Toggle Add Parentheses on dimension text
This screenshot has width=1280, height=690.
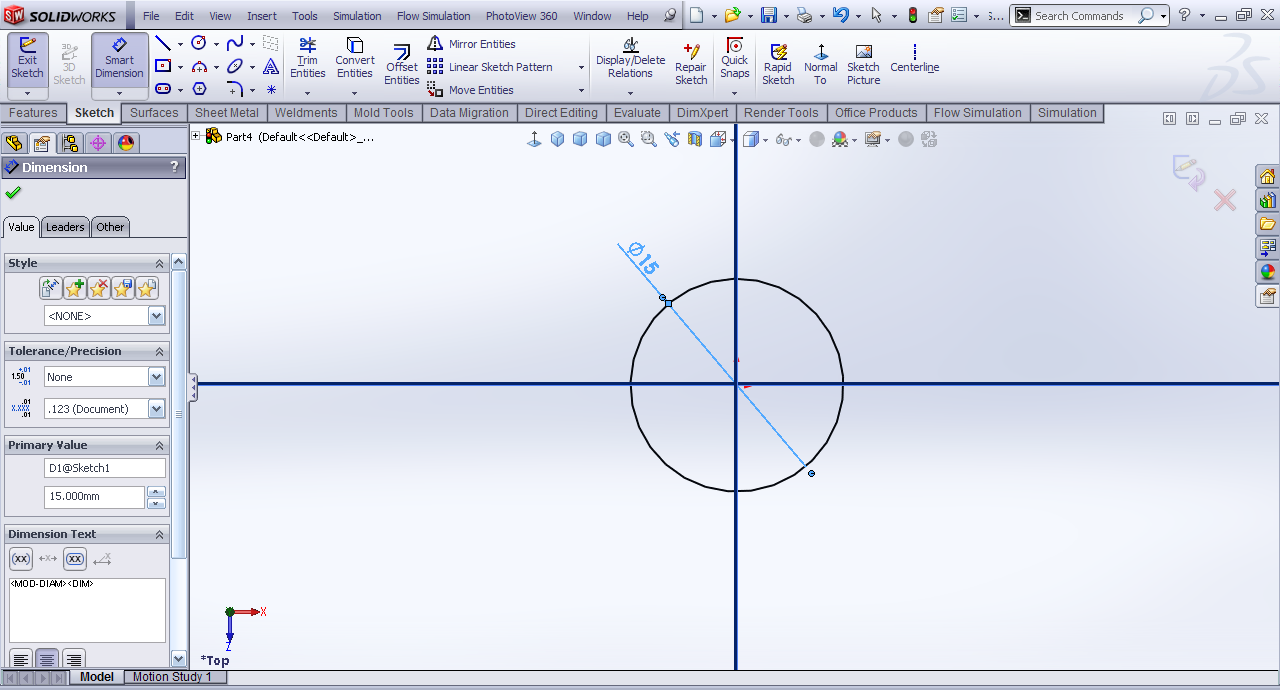(x=21, y=558)
